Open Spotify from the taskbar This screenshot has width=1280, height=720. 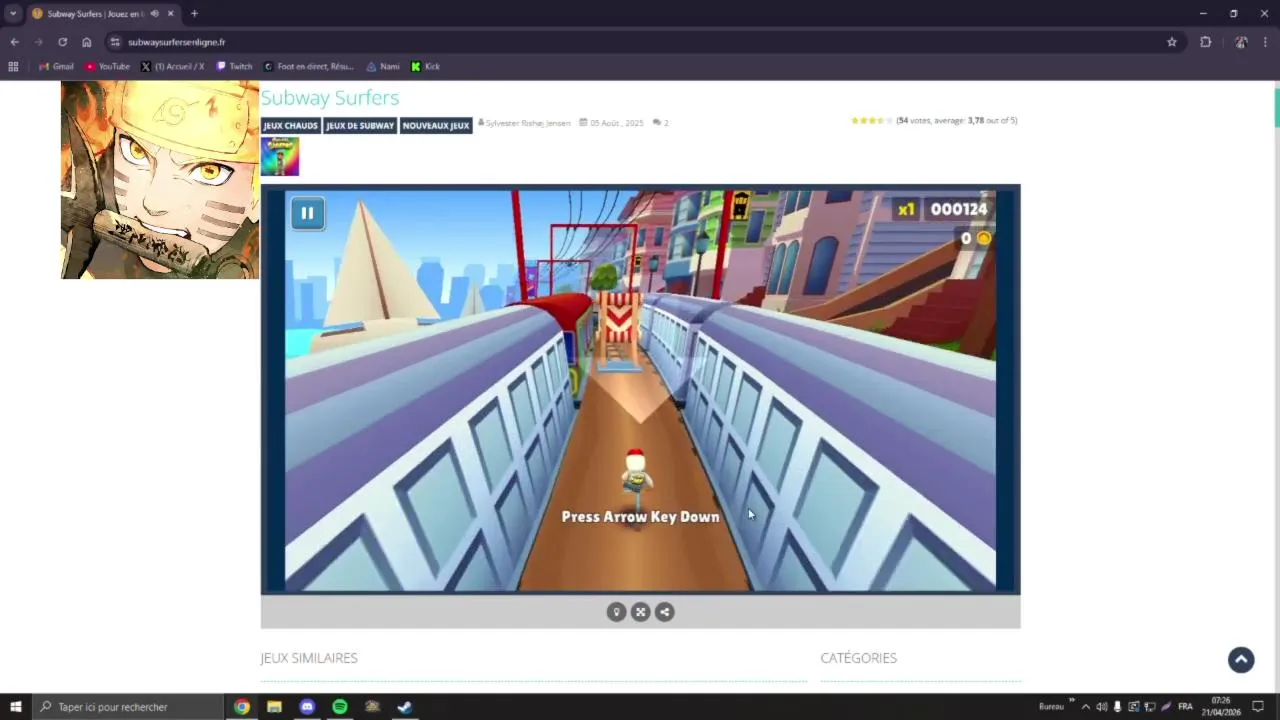340,707
